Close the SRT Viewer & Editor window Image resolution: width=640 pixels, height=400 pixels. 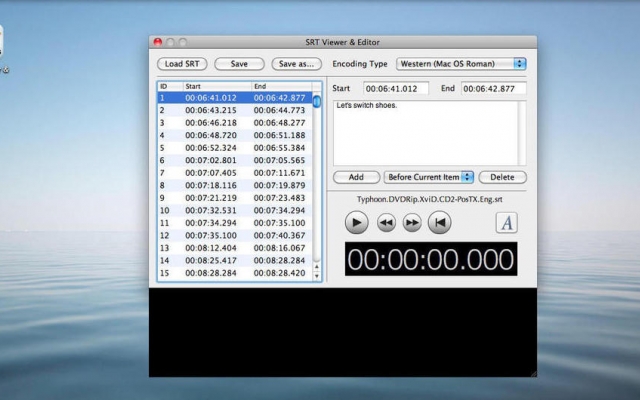[x=158, y=42]
